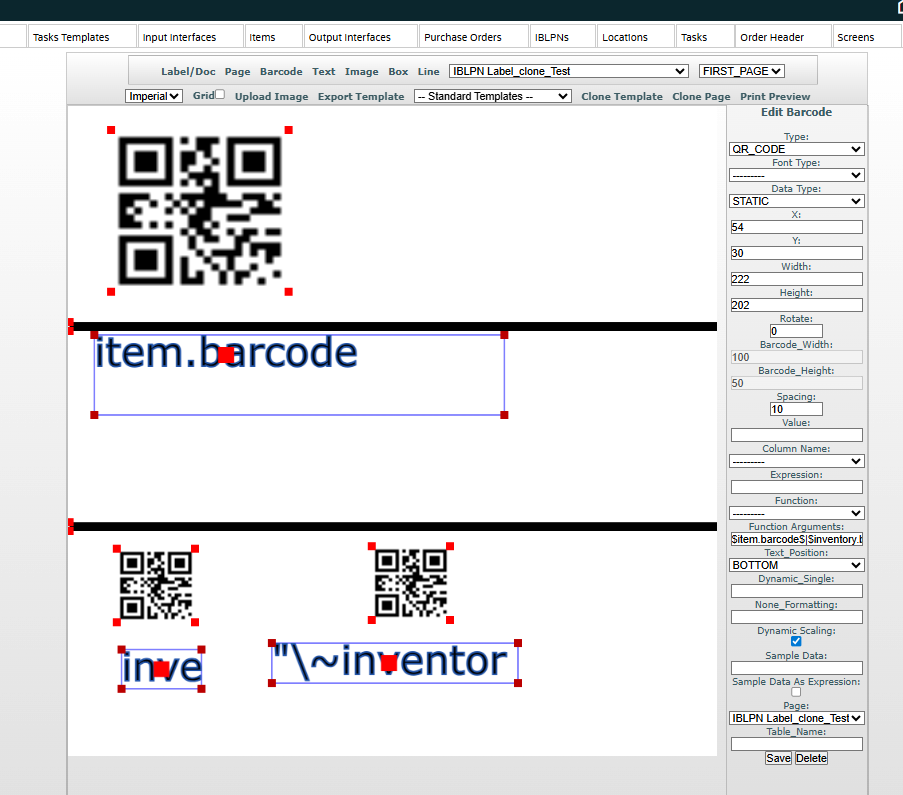Select the 'inve' text element
The width and height of the screenshot is (903, 795).
click(x=162, y=669)
